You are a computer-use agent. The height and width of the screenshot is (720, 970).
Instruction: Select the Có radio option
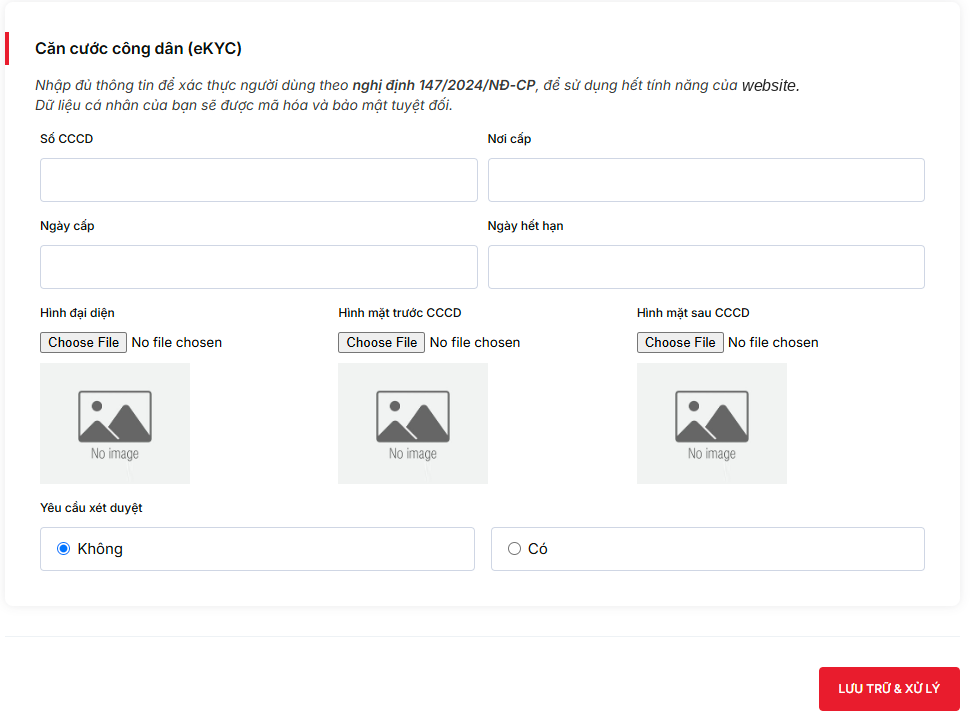tap(514, 549)
